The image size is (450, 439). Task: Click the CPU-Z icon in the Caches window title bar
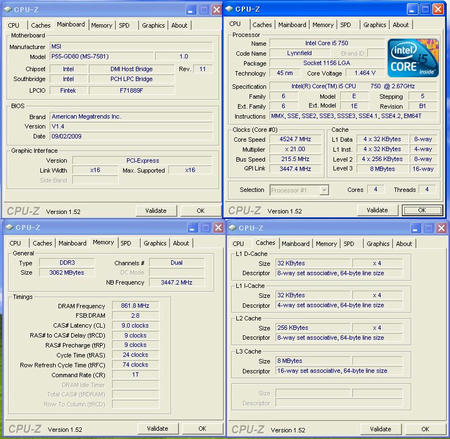[232, 228]
